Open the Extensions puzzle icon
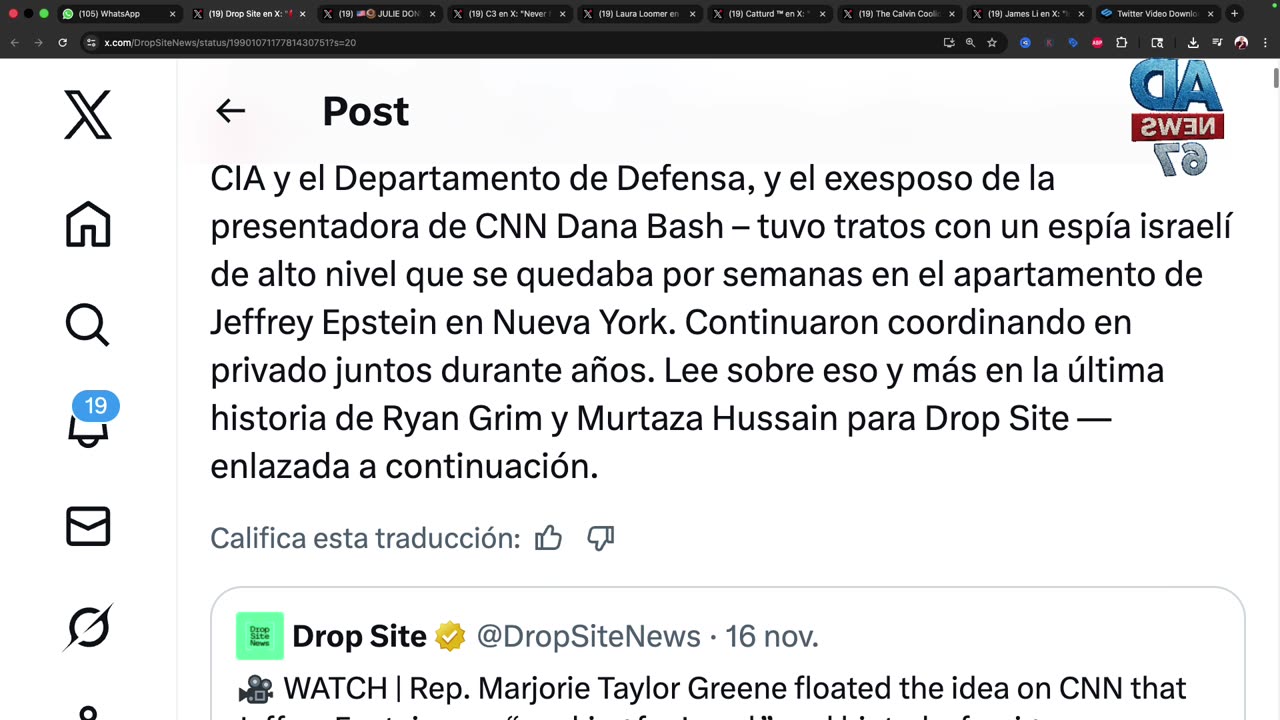 (x=1121, y=43)
